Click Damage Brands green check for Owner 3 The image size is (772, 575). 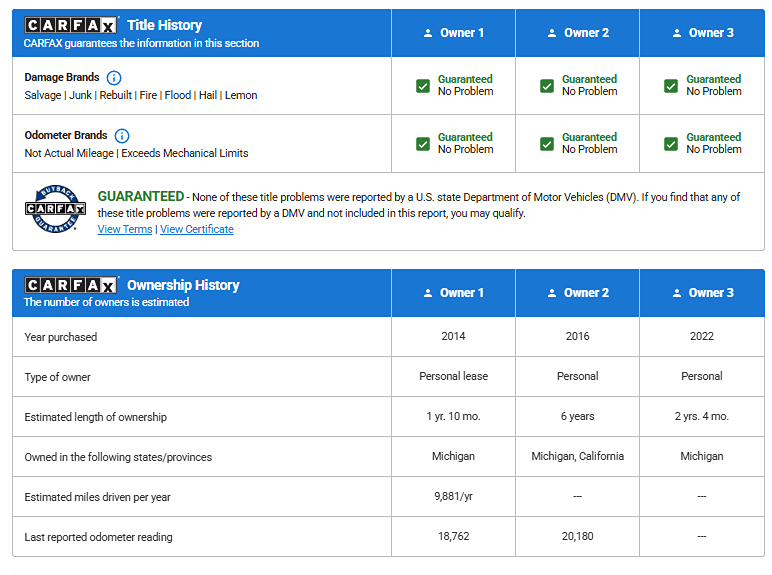pos(671,86)
